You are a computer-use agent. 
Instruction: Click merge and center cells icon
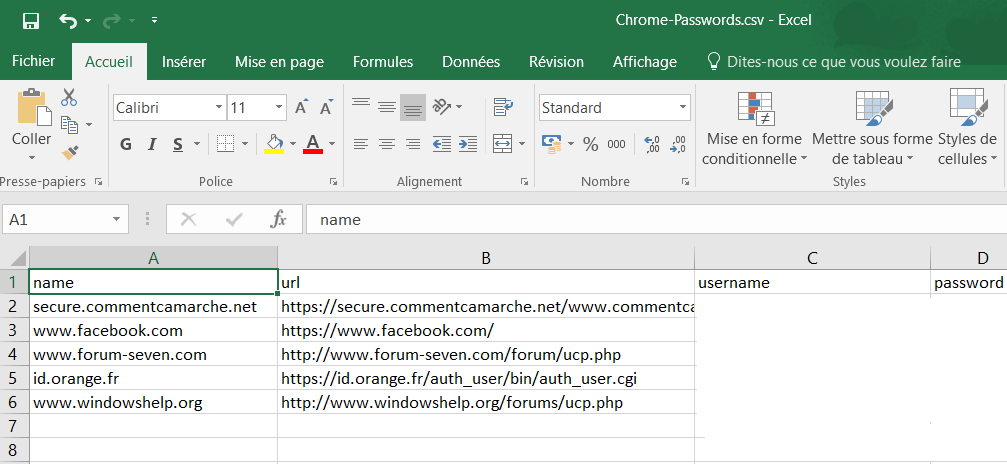pyautogui.click(x=502, y=144)
